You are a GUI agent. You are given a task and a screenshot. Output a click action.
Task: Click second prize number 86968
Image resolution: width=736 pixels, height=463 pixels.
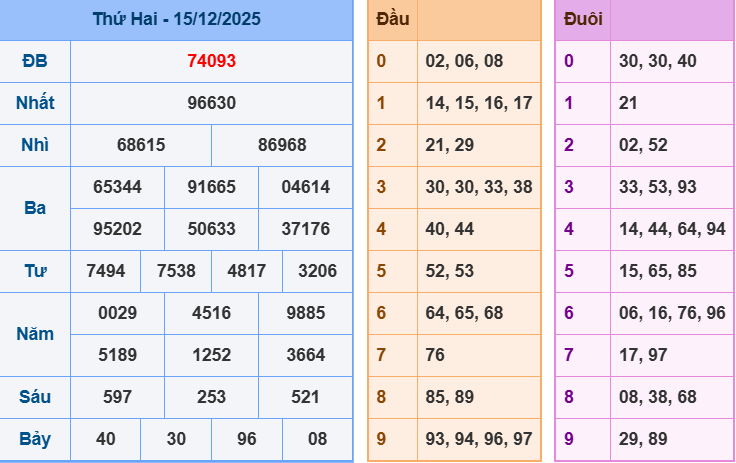point(282,145)
